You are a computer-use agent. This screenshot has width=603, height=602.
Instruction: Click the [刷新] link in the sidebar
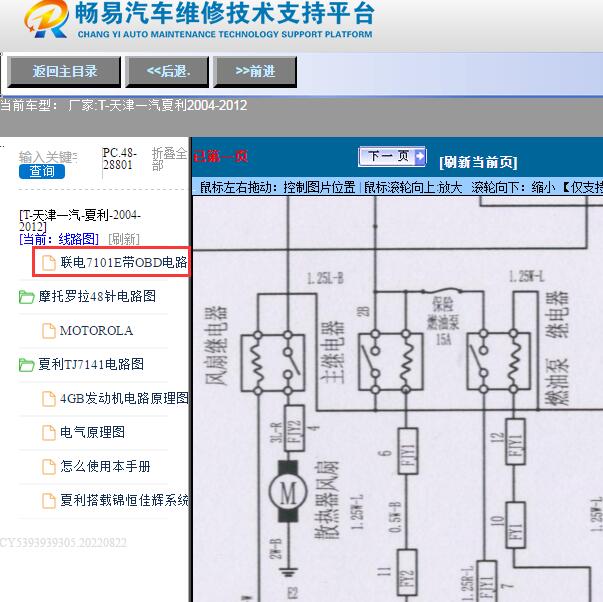click(x=124, y=239)
